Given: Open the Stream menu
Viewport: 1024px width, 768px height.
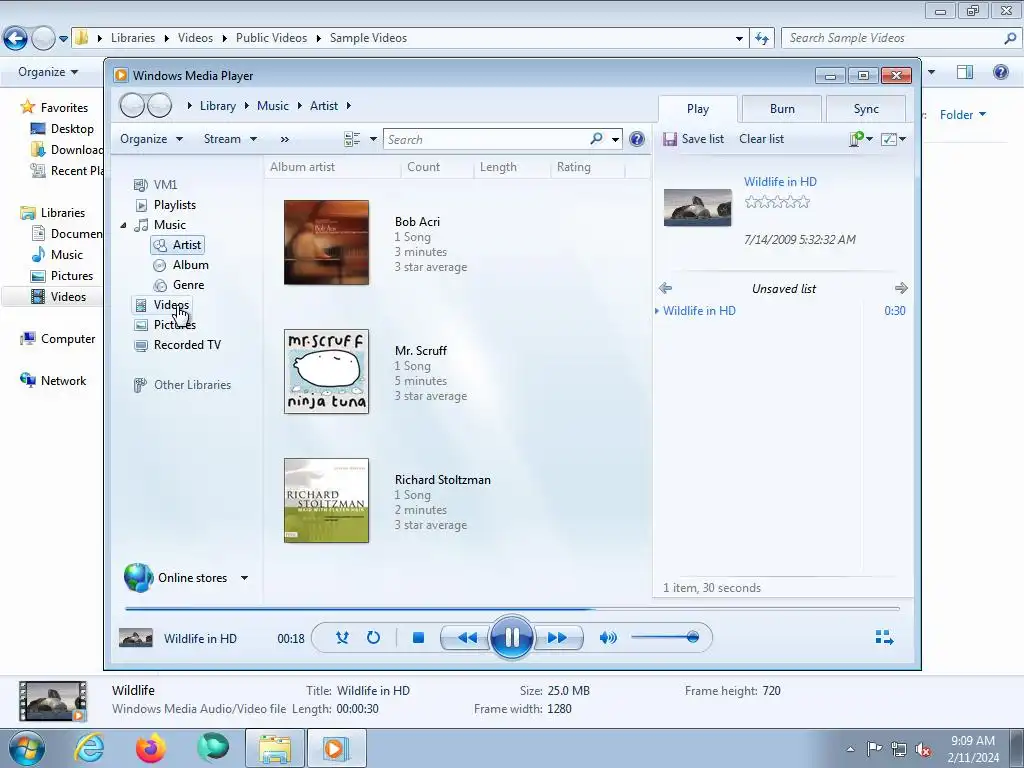Looking at the screenshot, I should click(230, 138).
